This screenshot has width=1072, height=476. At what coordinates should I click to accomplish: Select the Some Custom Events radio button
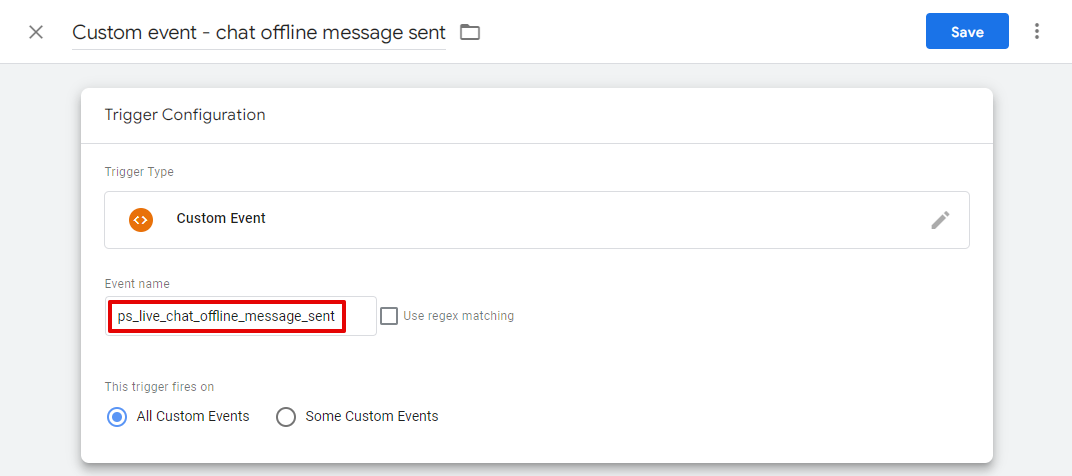(x=286, y=417)
